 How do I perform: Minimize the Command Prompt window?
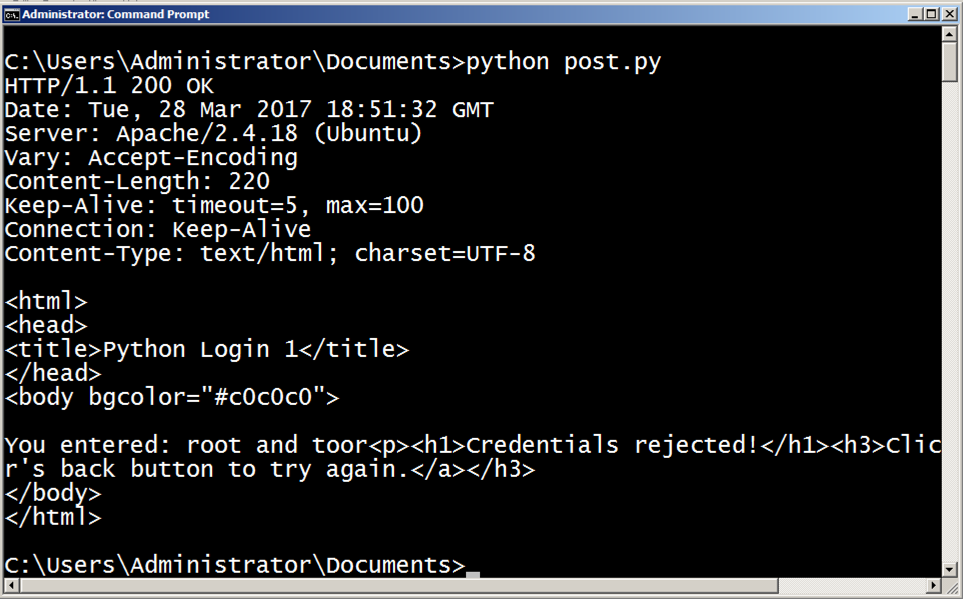pos(915,13)
